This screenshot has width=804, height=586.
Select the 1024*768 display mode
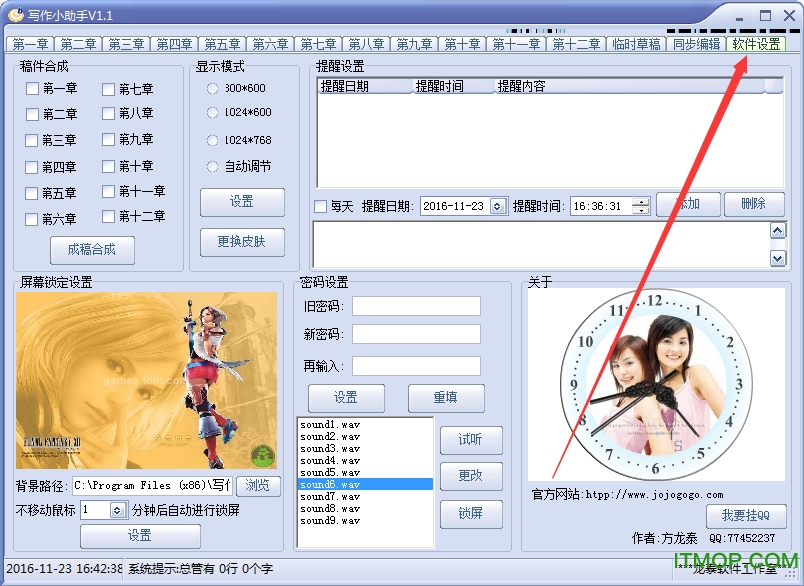pyautogui.click(x=211, y=141)
